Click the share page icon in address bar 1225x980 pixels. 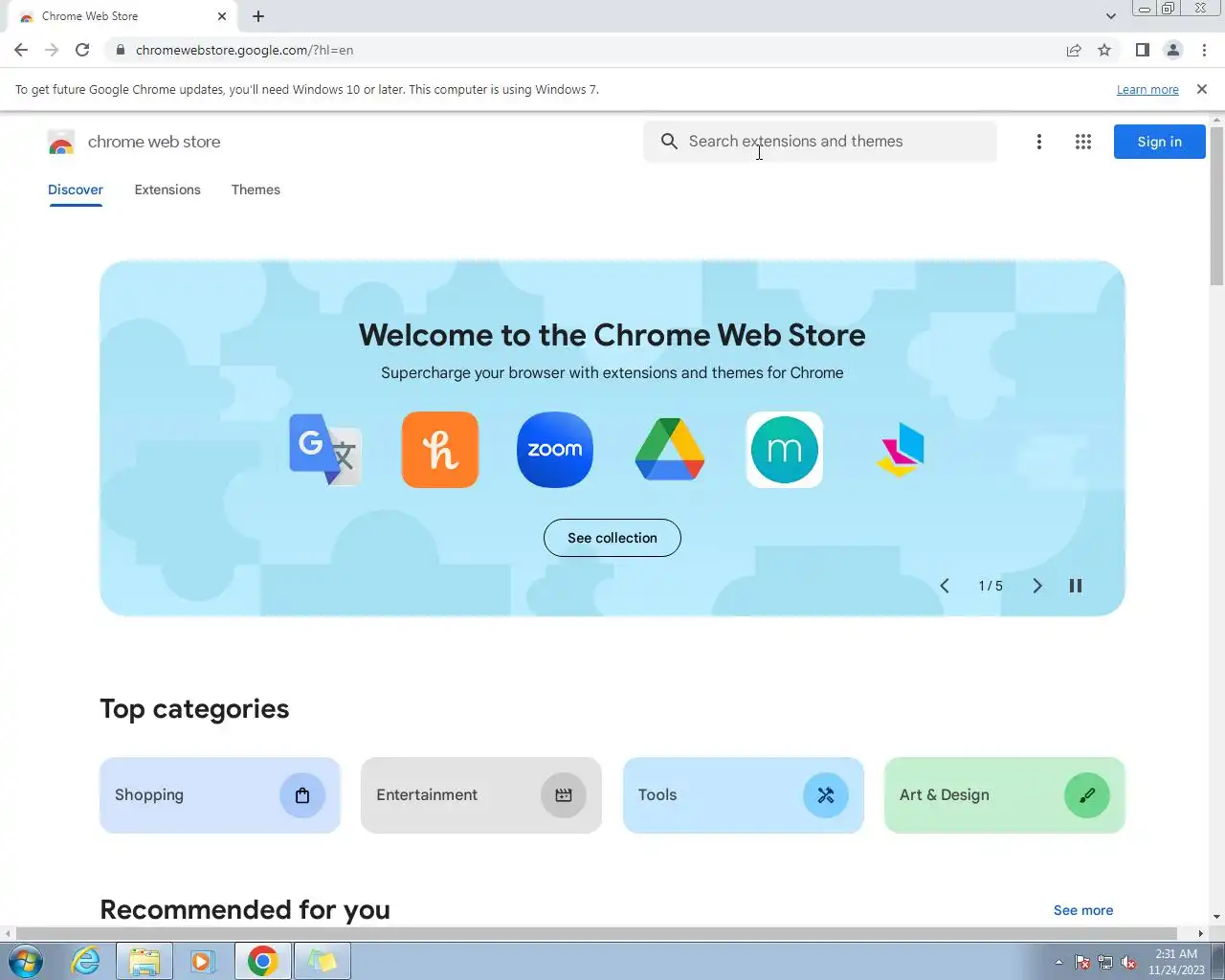[1074, 50]
